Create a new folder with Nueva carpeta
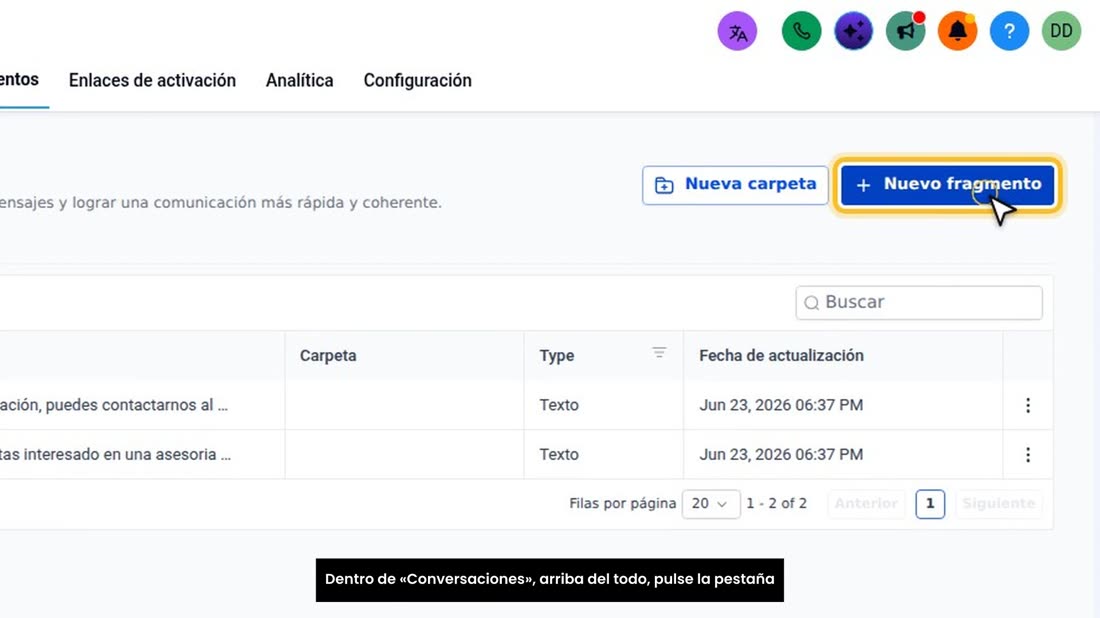 [x=735, y=184]
